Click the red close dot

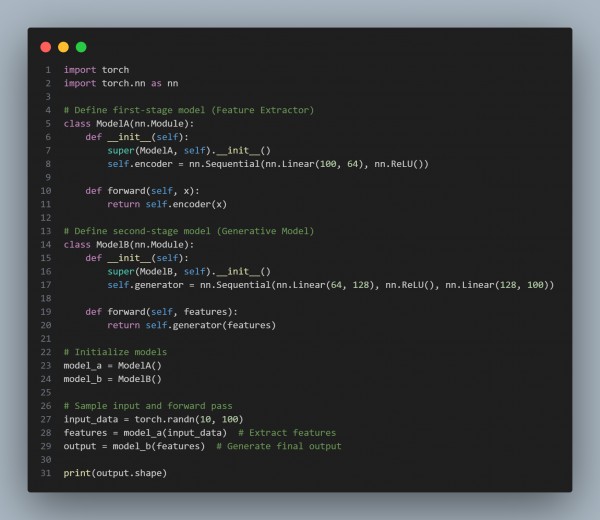tap(46, 47)
